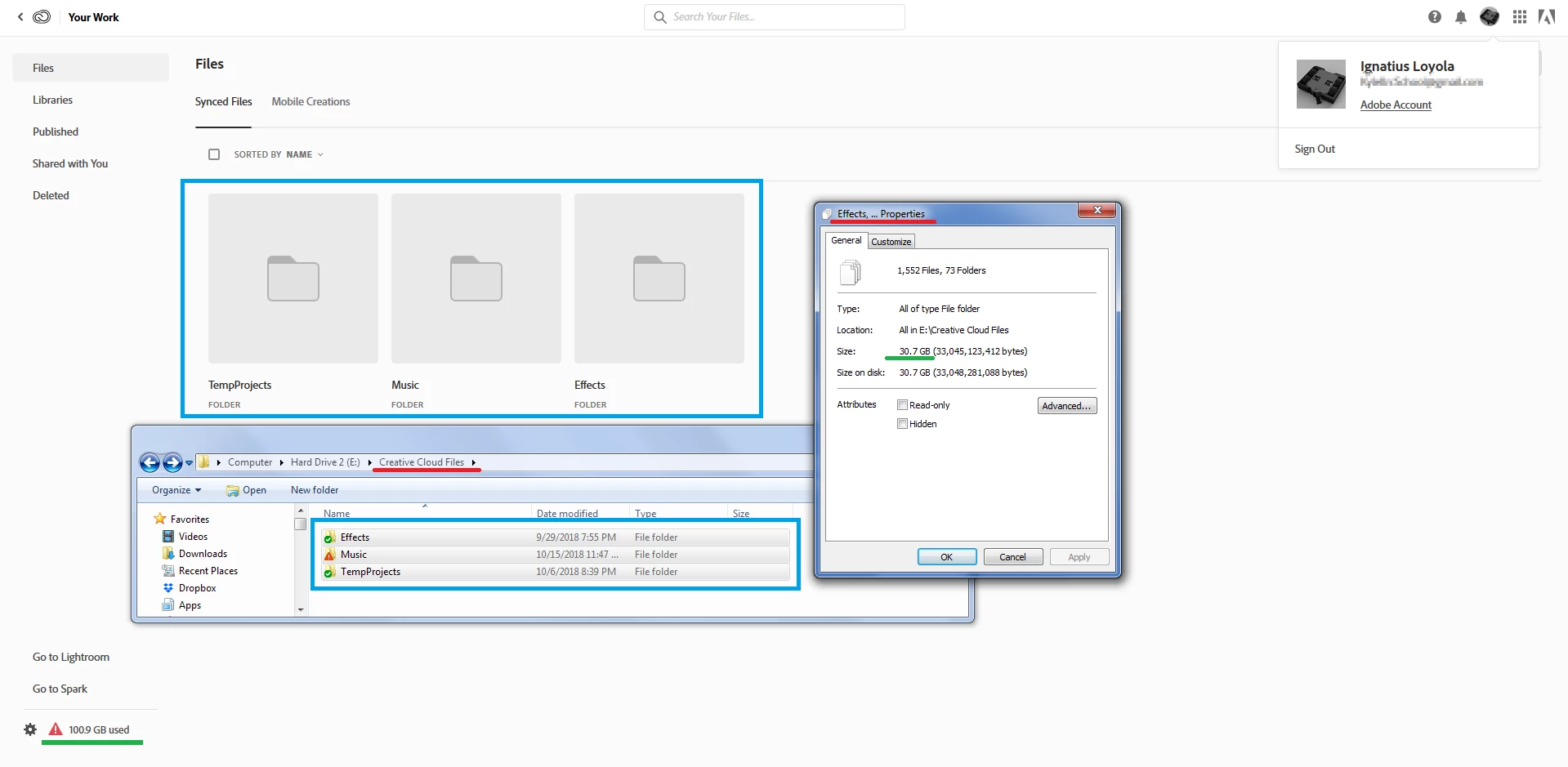Click the Explorer back navigation arrow
The width and height of the screenshot is (1568, 767).
point(150,463)
